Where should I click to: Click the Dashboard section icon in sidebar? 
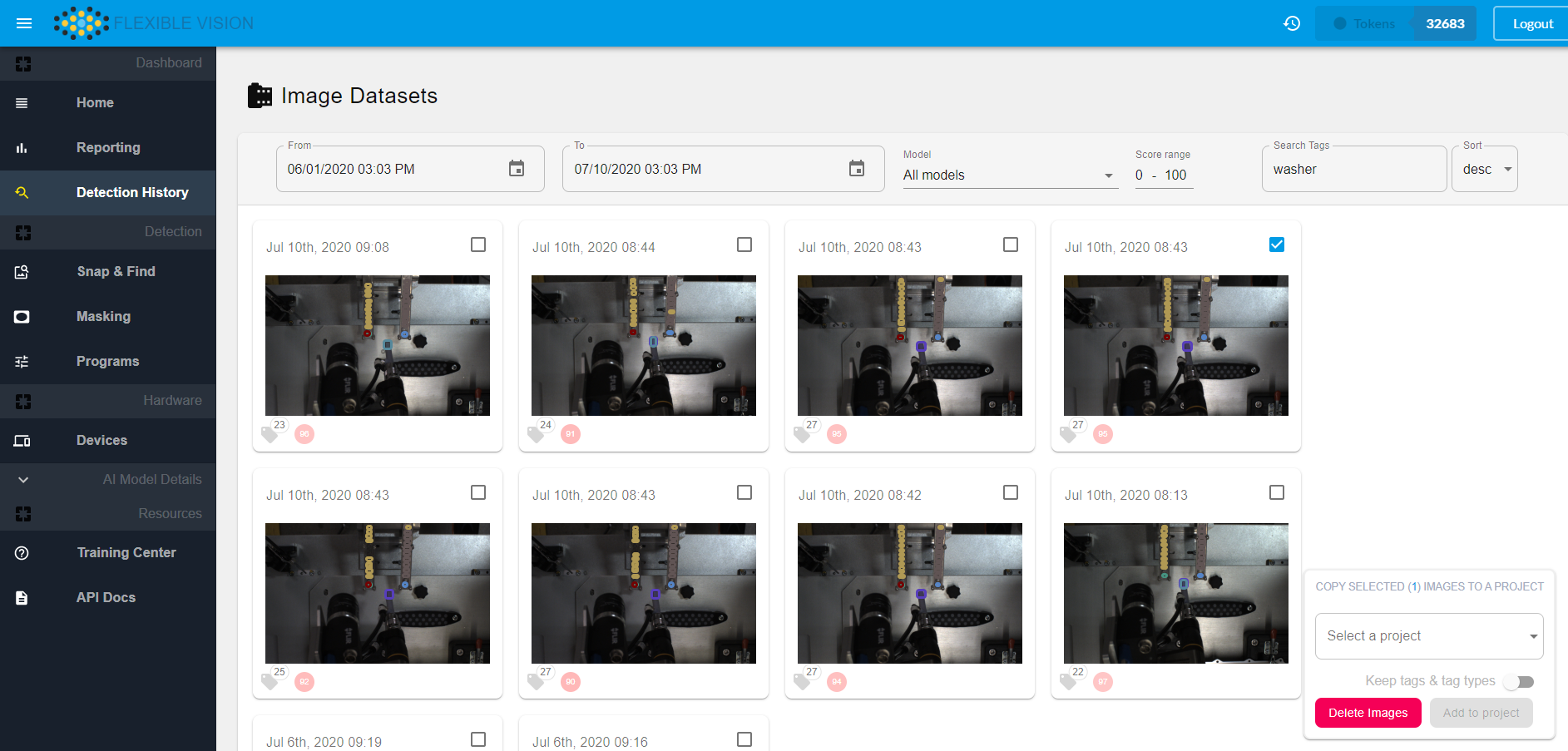23,64
